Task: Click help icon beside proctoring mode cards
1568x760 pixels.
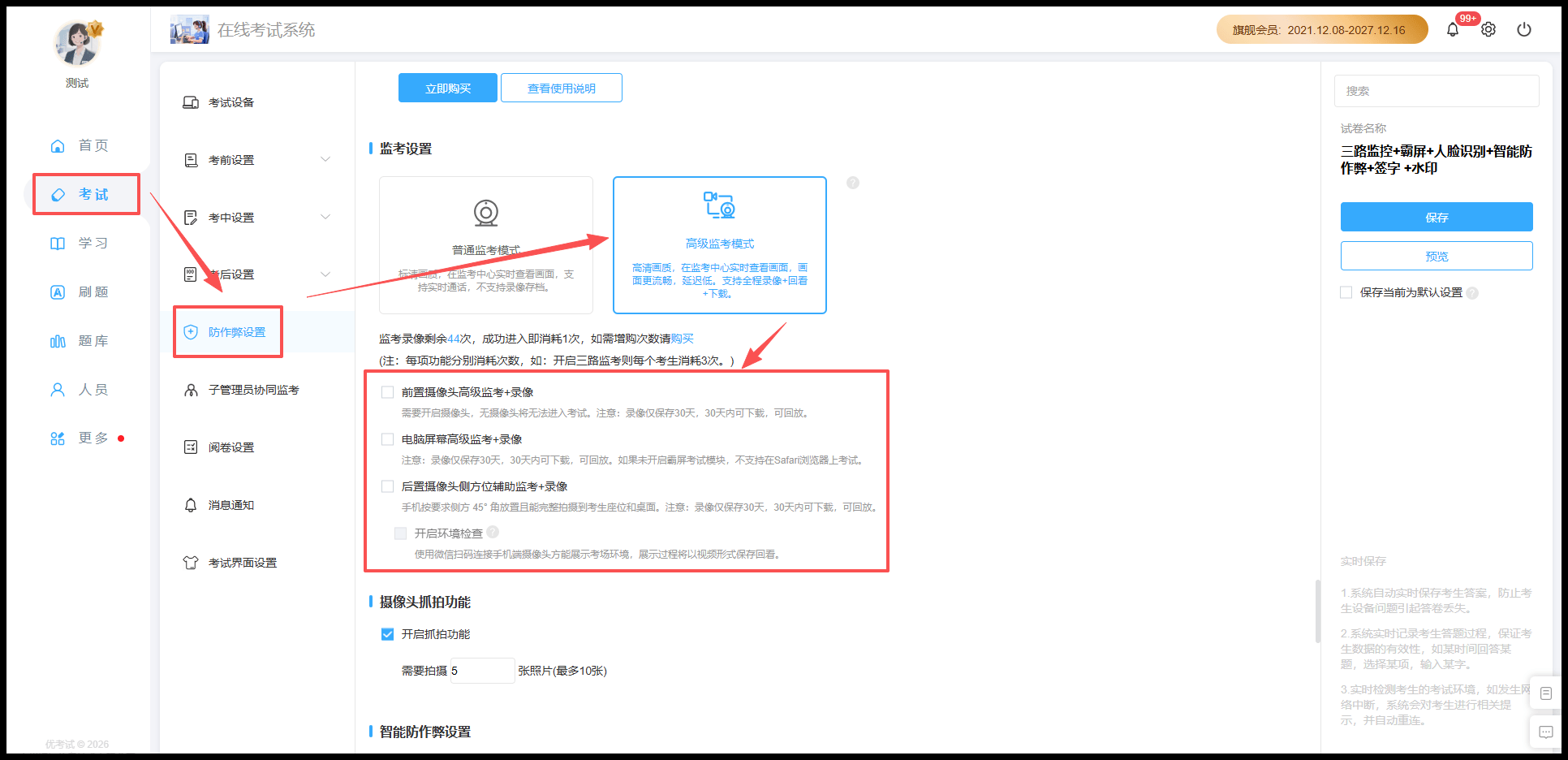Action: pyautogui.click(x=853, y=183)
